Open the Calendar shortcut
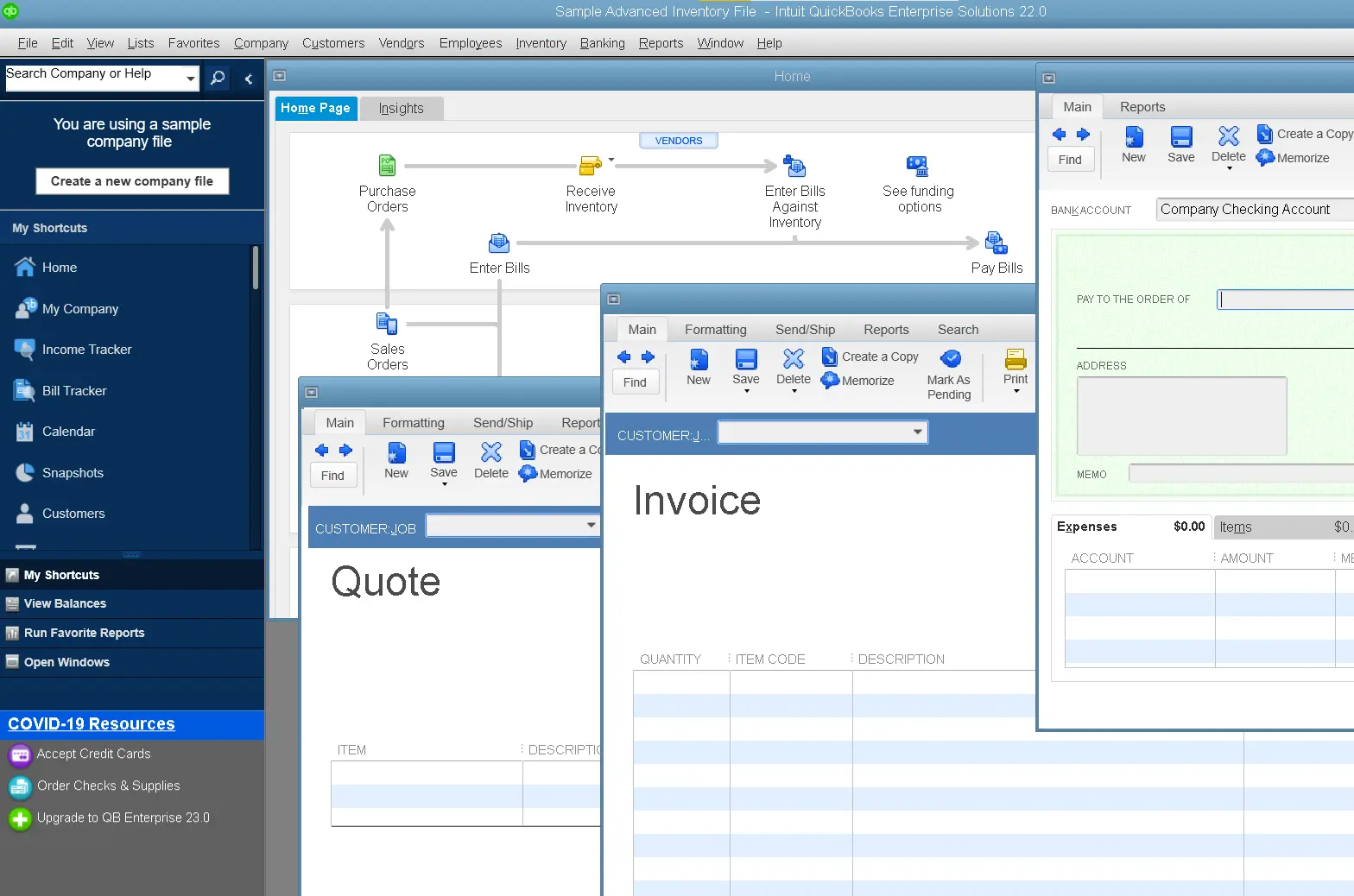 click(x=68, y=432)
